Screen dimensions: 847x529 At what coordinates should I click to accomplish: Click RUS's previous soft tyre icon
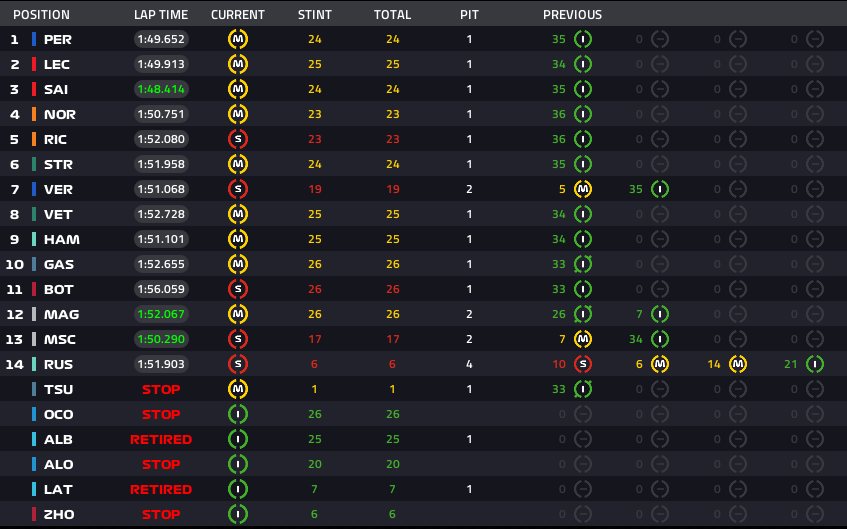click(x=583, y=364)
